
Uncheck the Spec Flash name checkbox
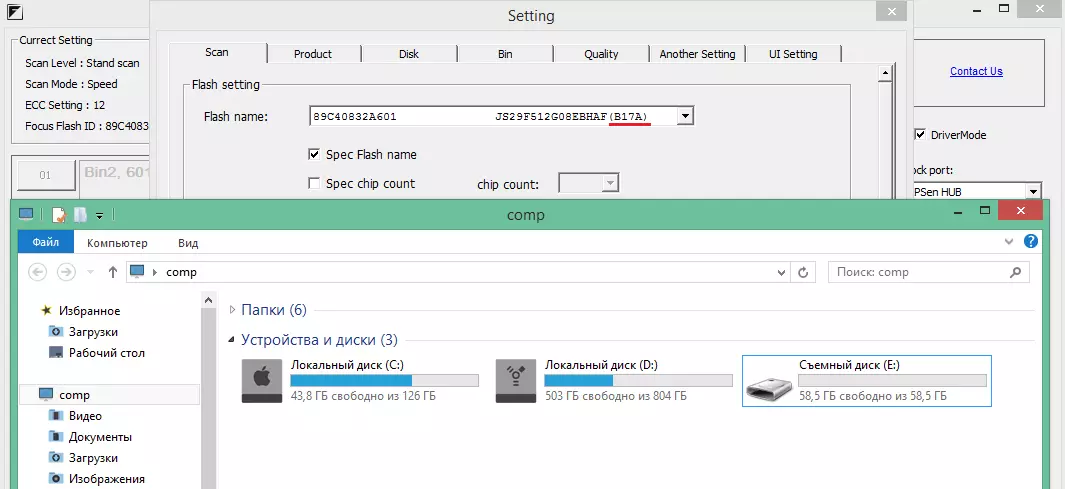(x=315, y=155)
